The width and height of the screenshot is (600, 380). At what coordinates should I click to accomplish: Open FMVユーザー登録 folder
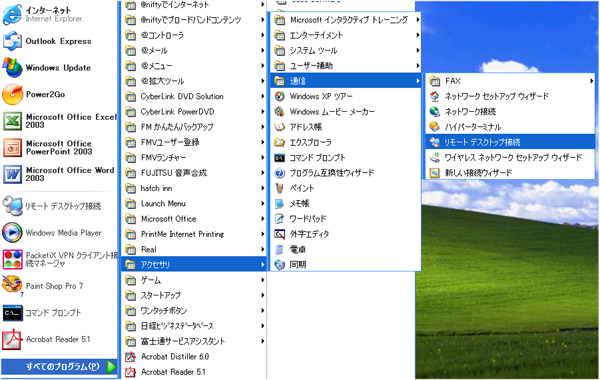pyautogui.click(x=194, y=142)
